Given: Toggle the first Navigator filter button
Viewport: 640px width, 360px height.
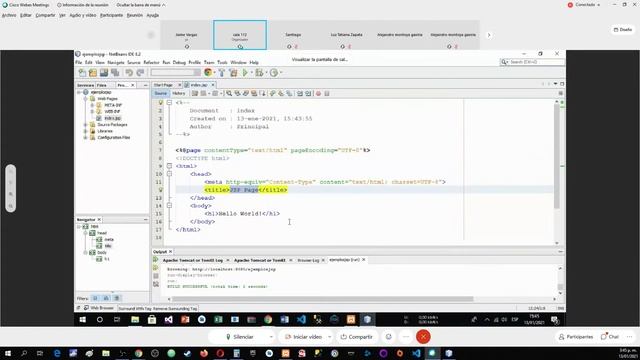Looking at the screenshot, I should [x=95, y=298].
